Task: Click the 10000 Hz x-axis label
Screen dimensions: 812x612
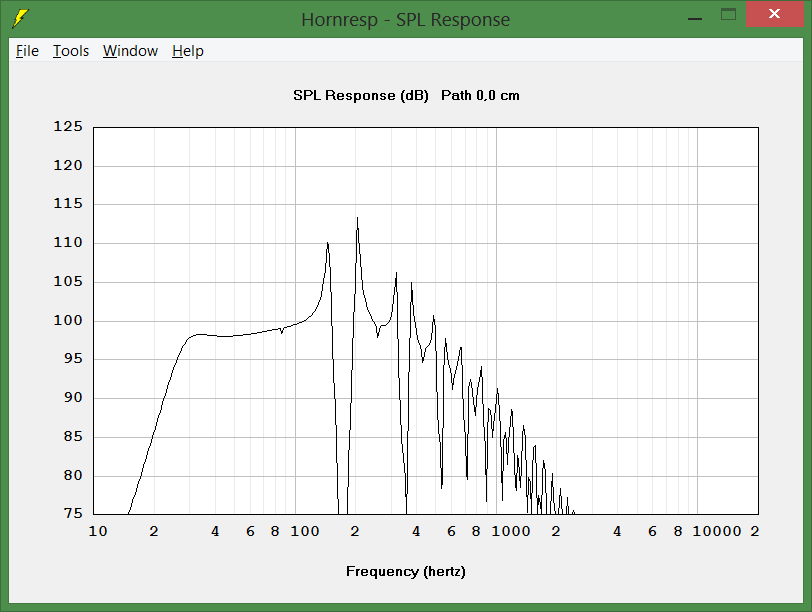Action: point(717,531)
